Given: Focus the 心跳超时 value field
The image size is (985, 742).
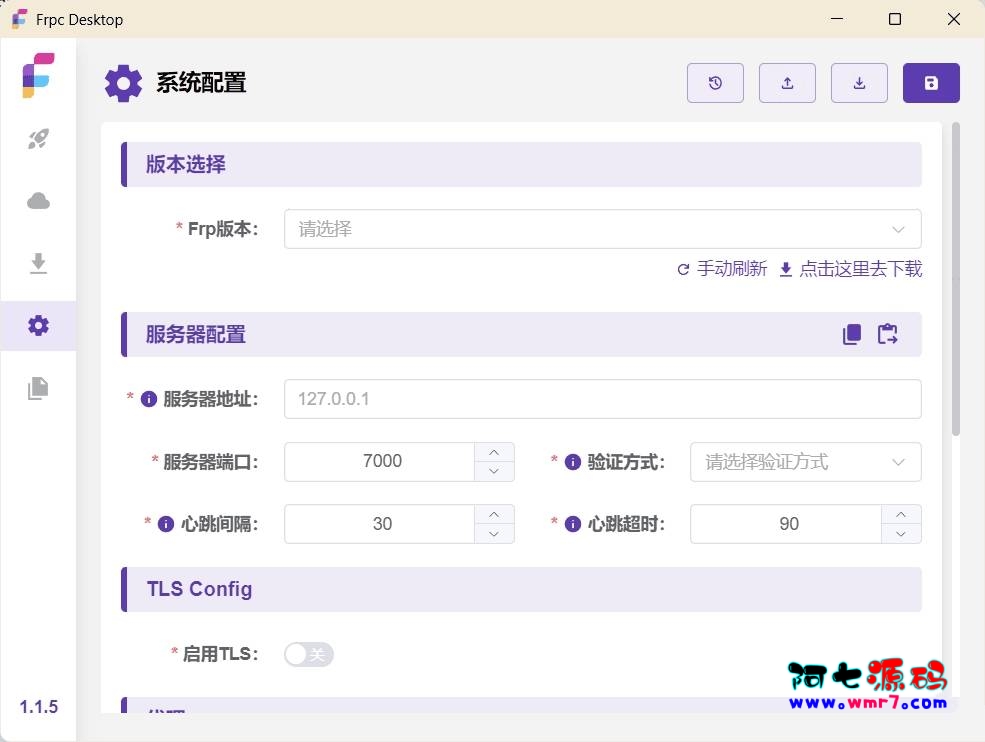Looking at the screenshot, I should point(786,524).
